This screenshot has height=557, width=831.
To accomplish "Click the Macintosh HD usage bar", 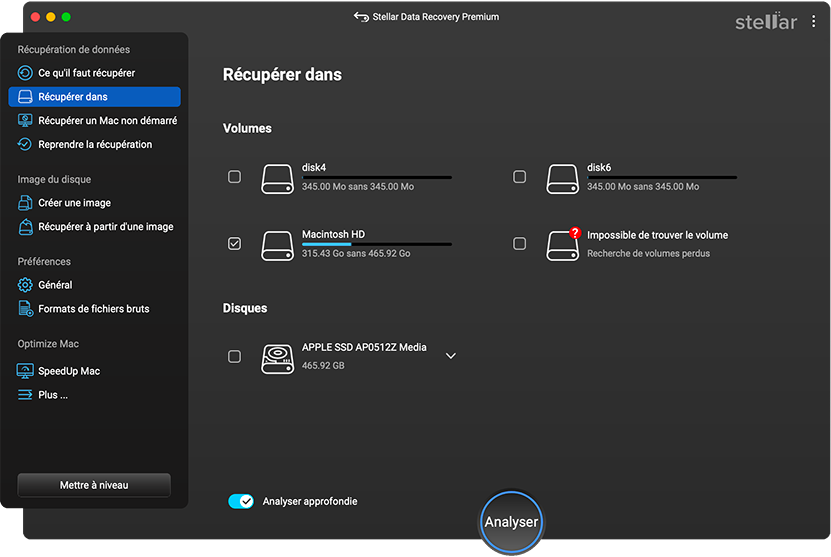I will (x=377, y=244).
